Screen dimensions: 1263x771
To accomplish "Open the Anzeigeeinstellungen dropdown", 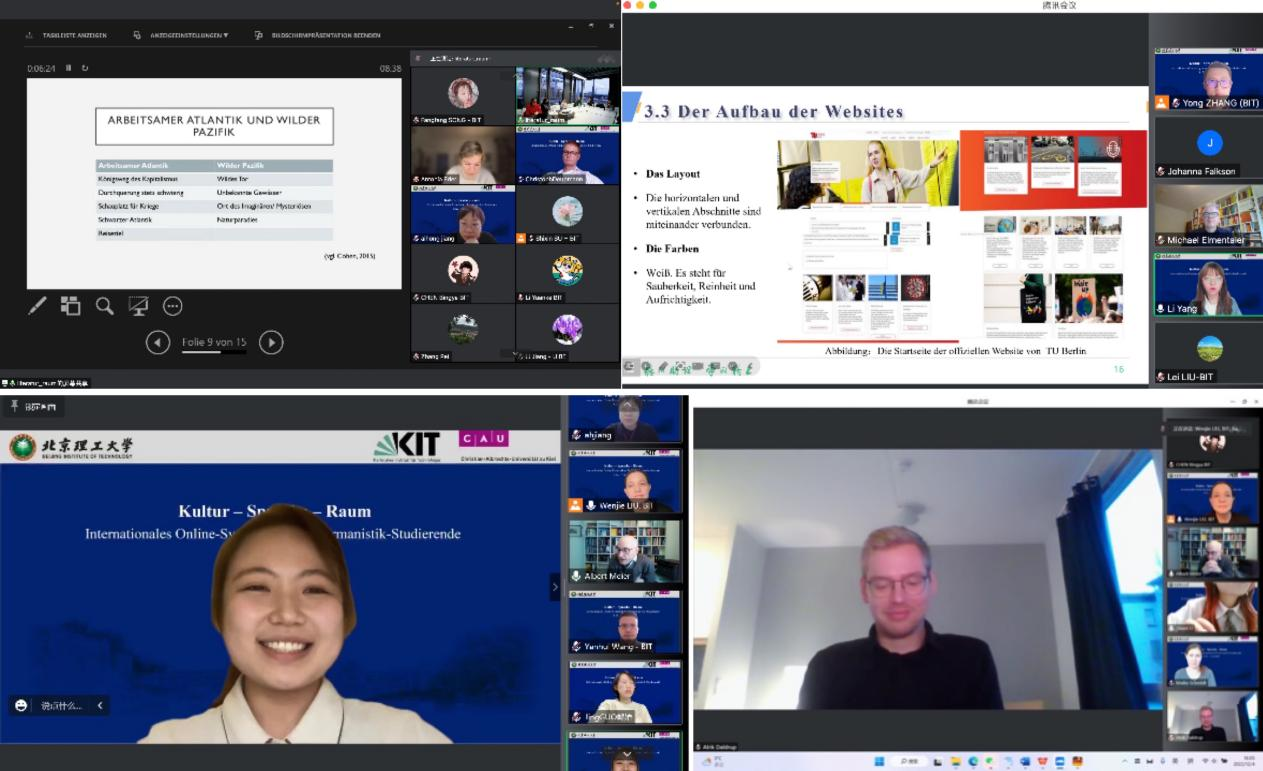I will 181,35.
